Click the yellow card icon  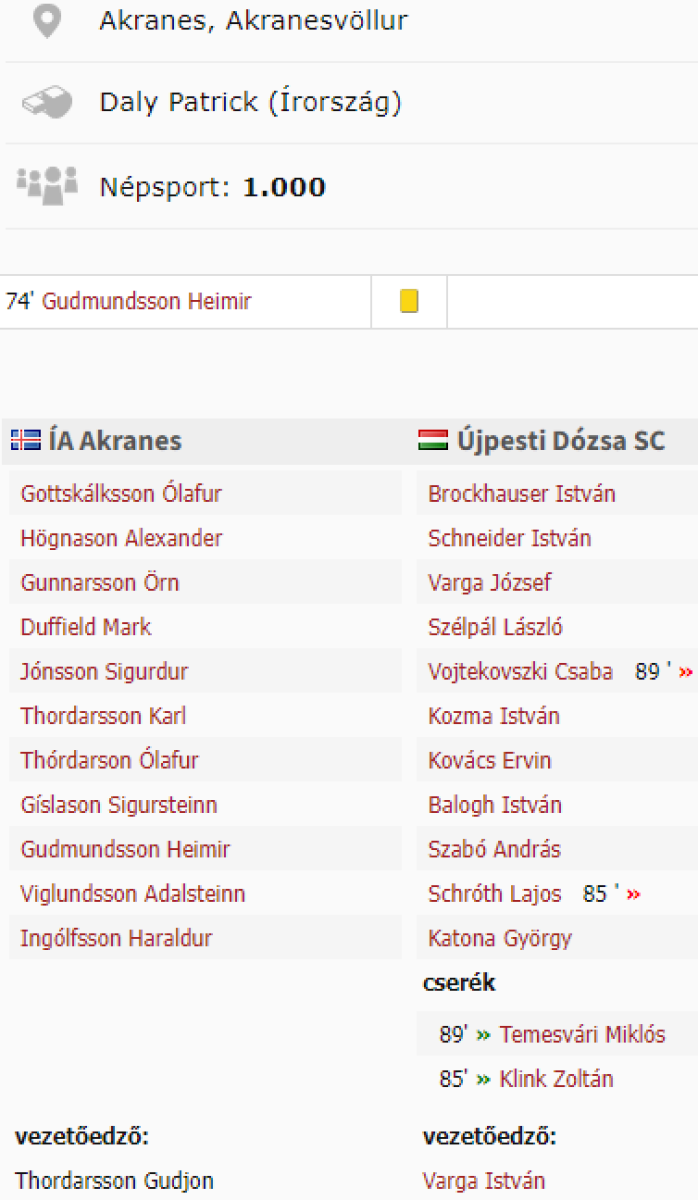click(409, 301)
